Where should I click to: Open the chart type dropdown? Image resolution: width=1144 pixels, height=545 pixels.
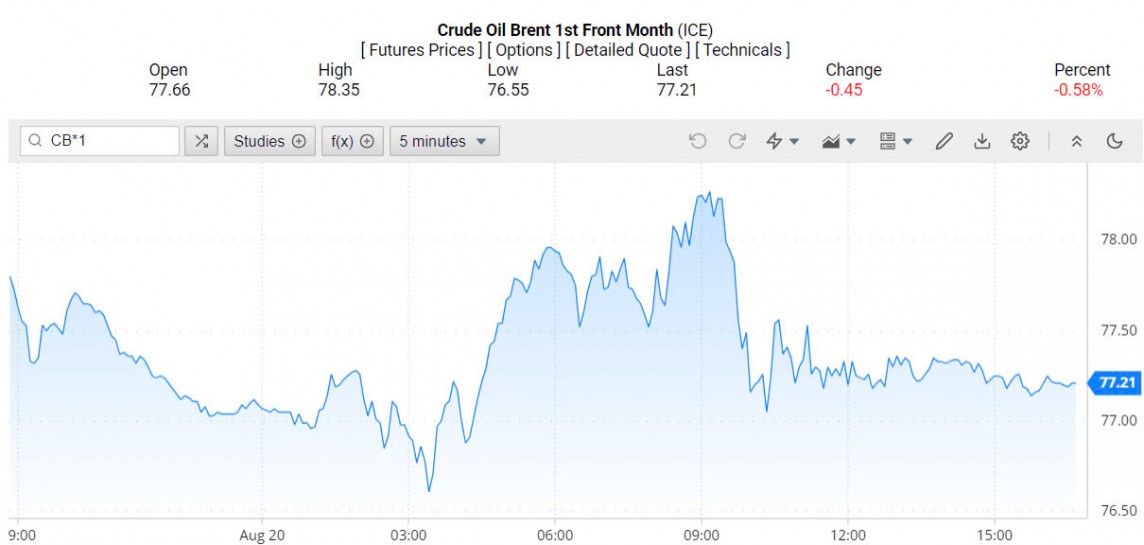coord(838,141)
